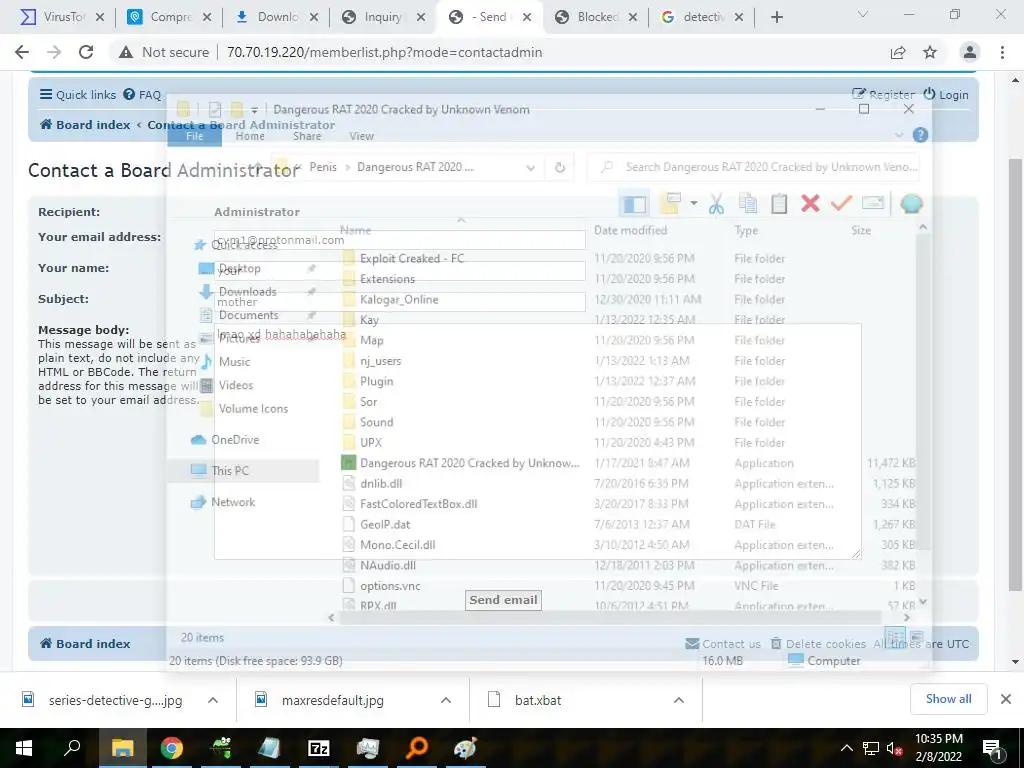Image resolution: width=1024 pixels, height=768 pixels.
Task: Click the Delete cookies link in footer
Action: (x=818, y=644)
